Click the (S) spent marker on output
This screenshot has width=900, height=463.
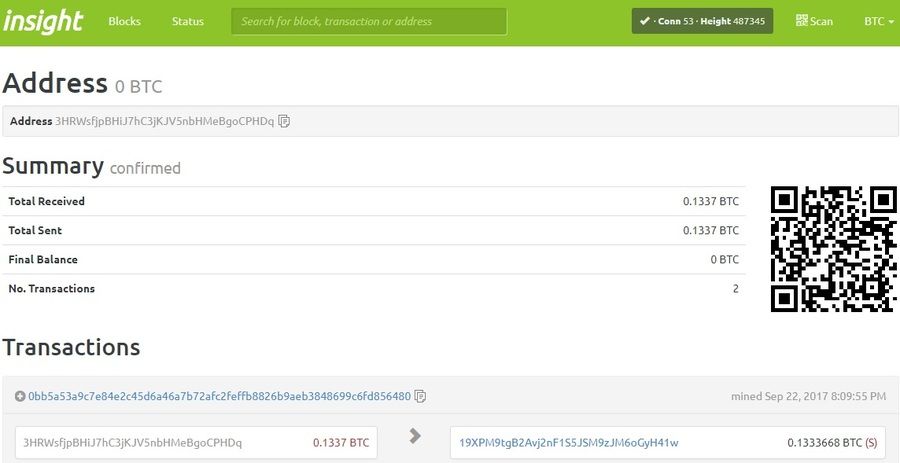[871, 442]
